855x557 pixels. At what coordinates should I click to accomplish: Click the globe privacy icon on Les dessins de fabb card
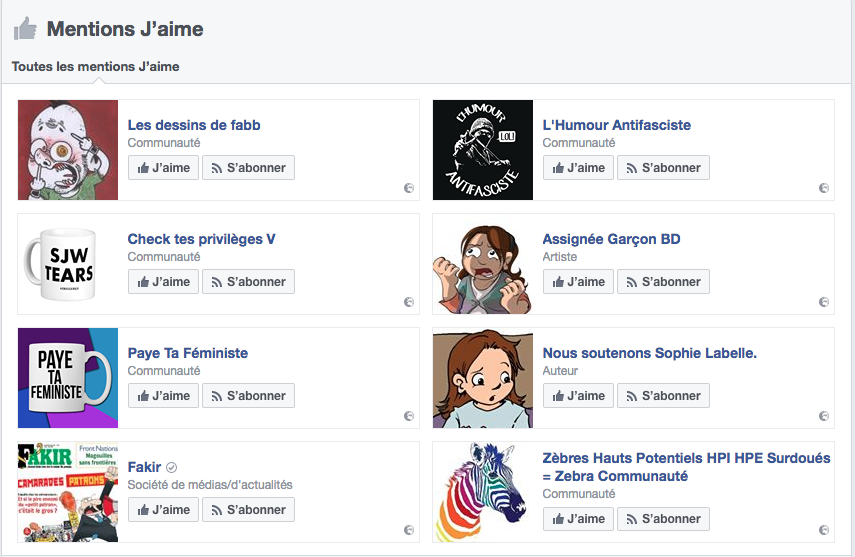point(409,188)
